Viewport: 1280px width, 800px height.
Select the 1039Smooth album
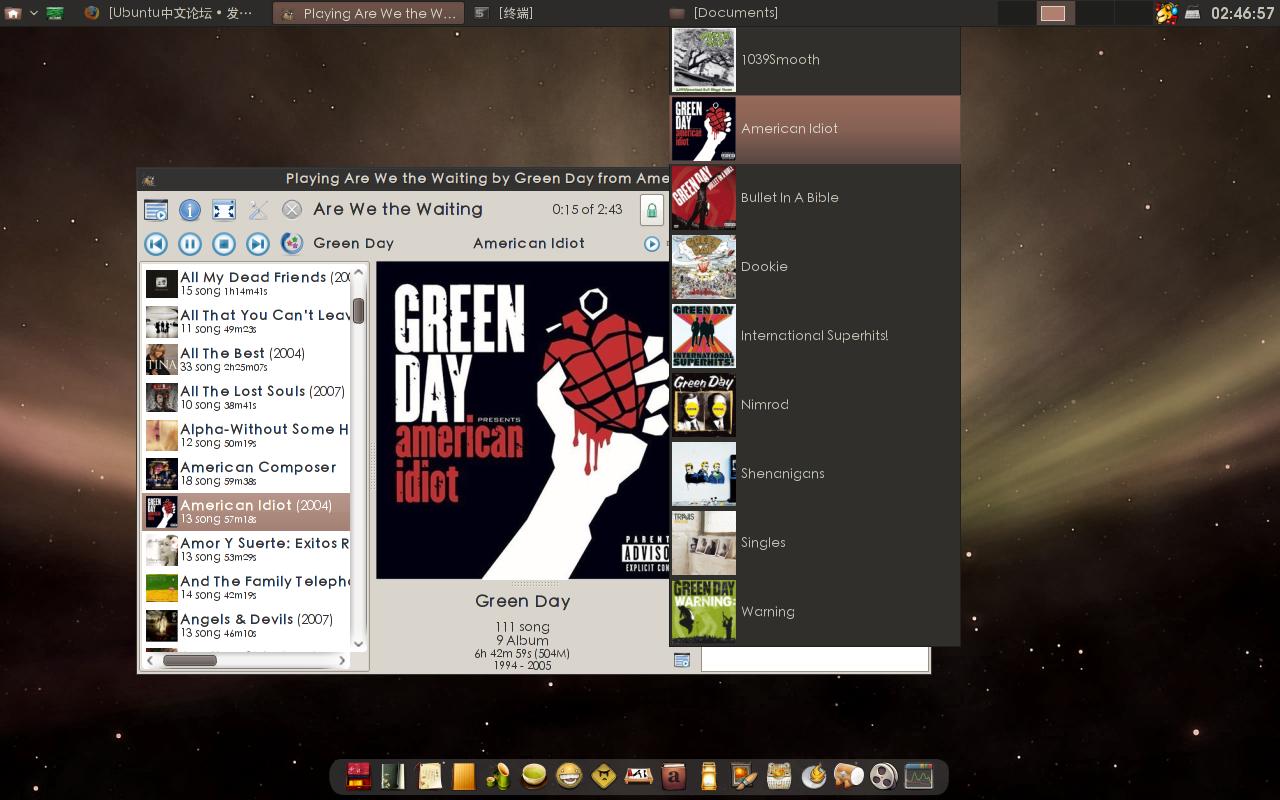tap(815, 60)
